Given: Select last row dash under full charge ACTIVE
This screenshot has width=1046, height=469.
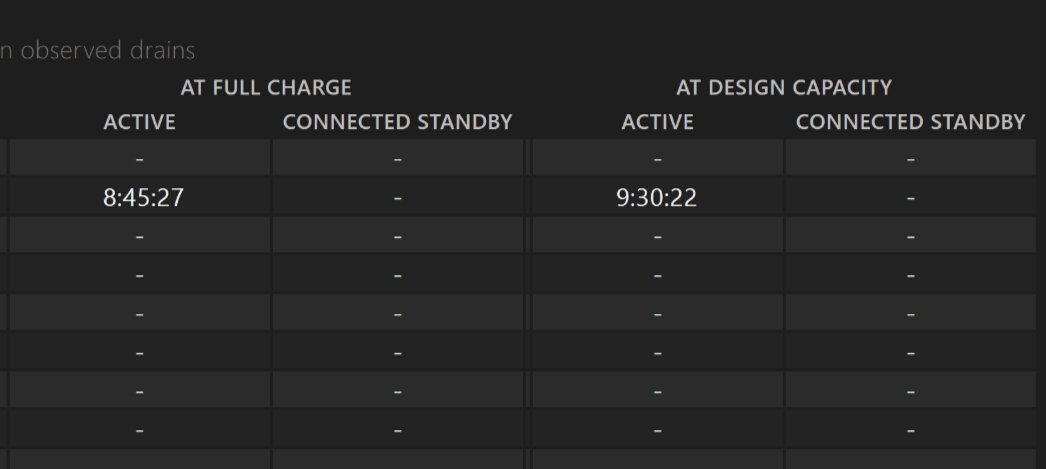Looking at the screenshot, I should pos(139,430).
